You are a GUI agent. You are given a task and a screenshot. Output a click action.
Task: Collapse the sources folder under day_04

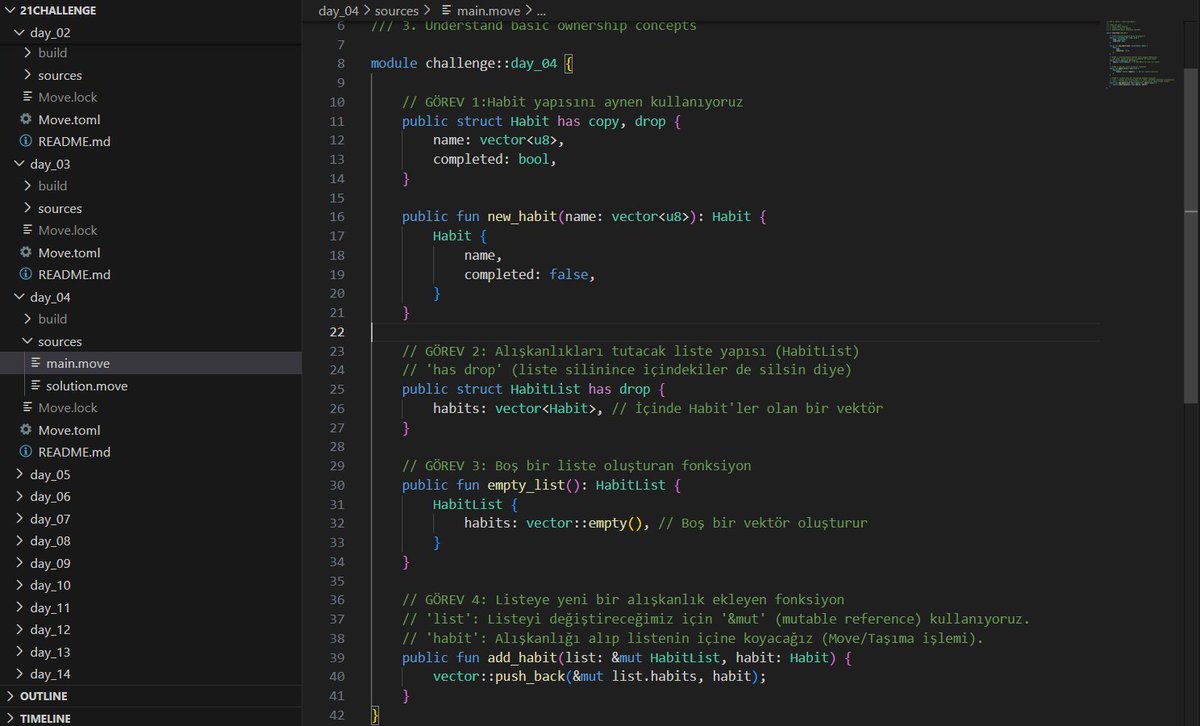point(28,342)
